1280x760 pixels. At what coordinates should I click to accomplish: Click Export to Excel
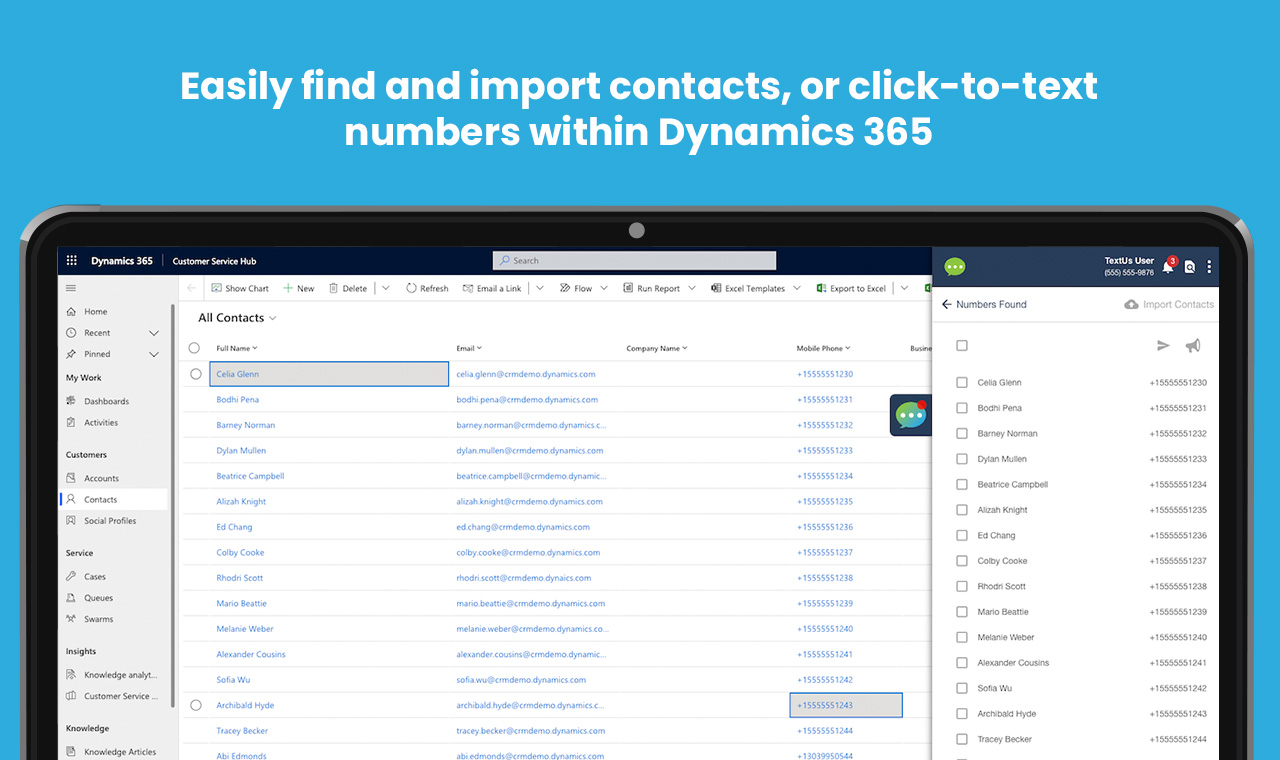[x=851, y=288]
